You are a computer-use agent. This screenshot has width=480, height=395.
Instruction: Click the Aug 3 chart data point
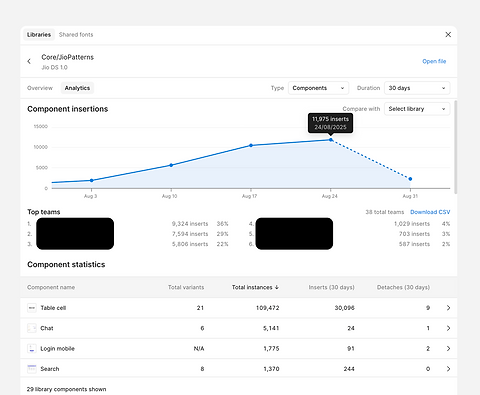(92, 181)
